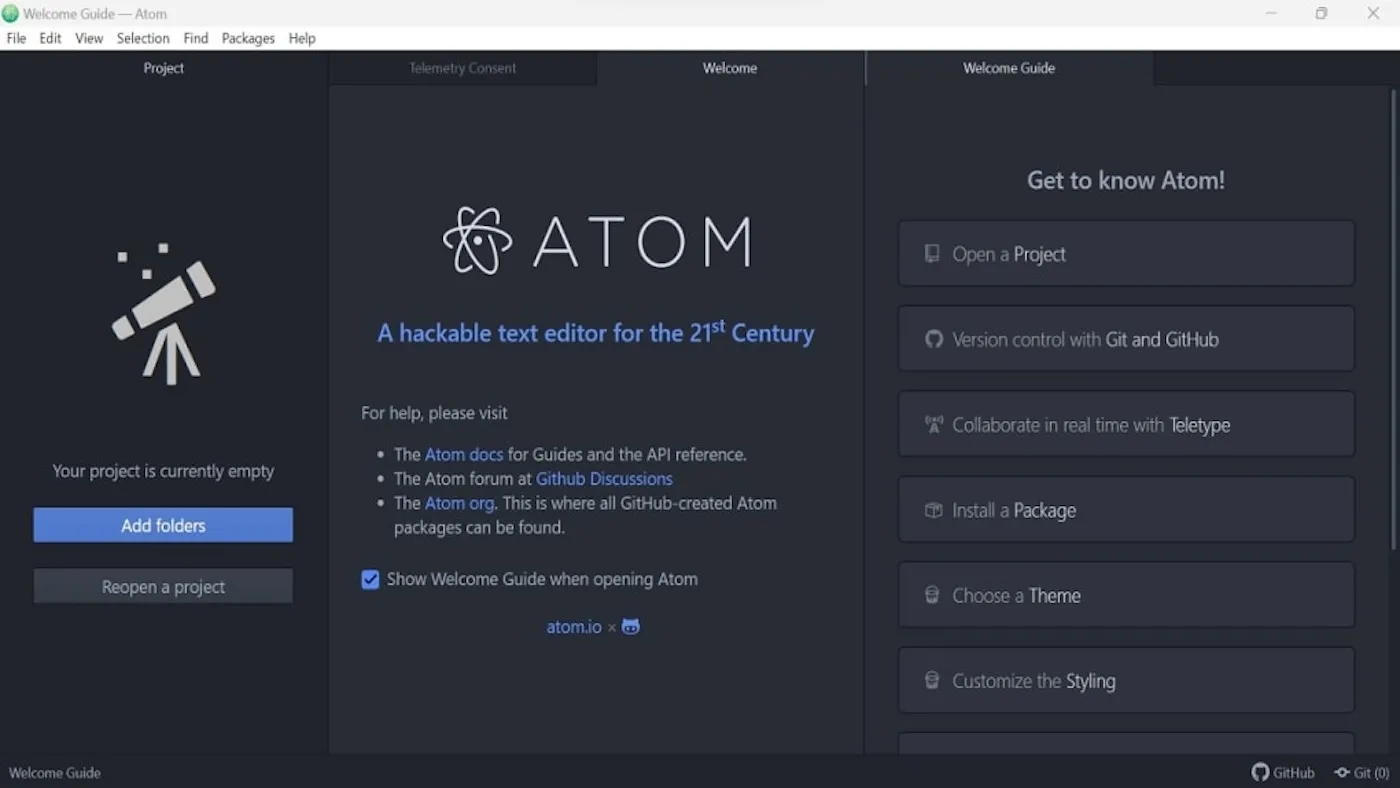This screenshot has height=788, width=1400.
Task: Open the Packages menu
Action: click(247, 38)
